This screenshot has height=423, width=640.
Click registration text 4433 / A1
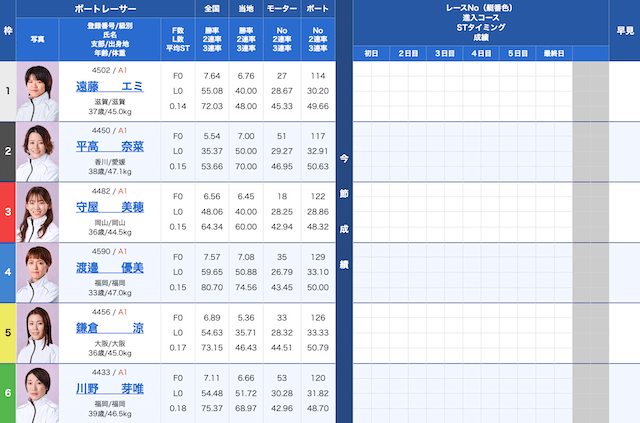[x=109, y=372]
